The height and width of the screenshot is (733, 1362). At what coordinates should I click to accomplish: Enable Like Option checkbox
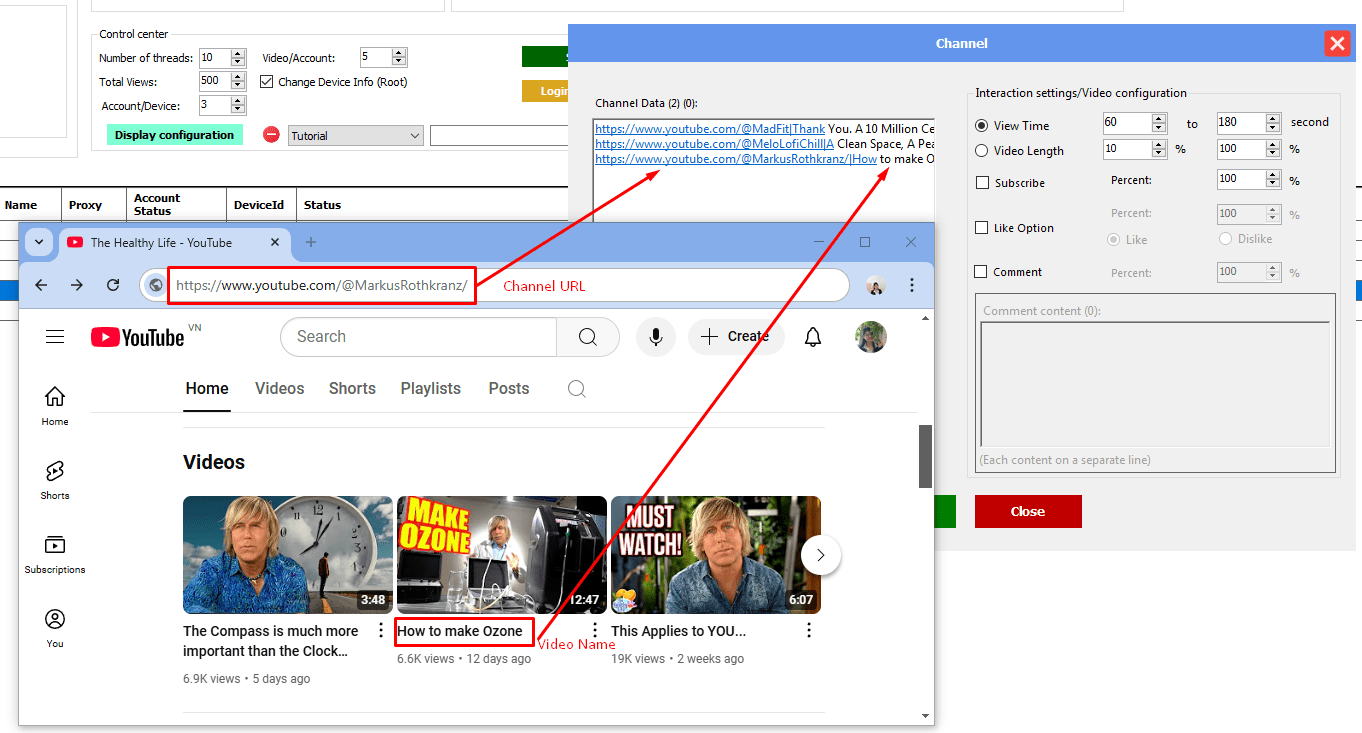coord(982,228)
